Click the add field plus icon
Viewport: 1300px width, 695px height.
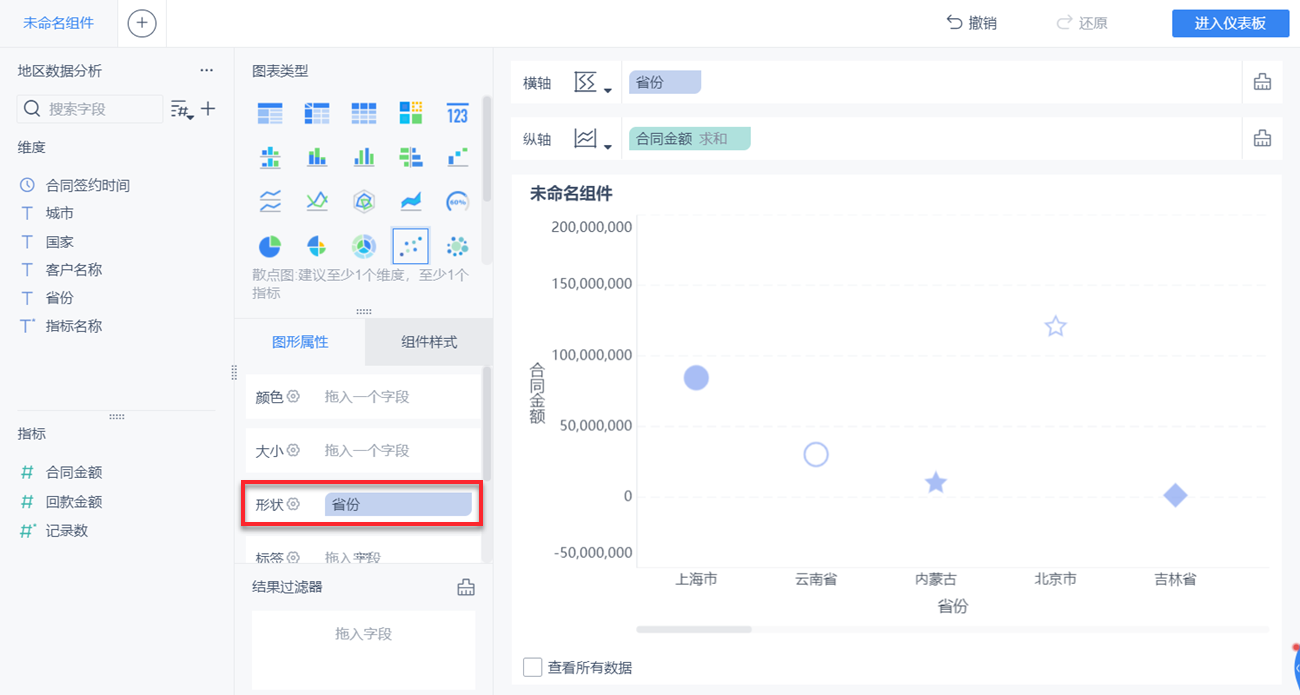tap(208, 108)
